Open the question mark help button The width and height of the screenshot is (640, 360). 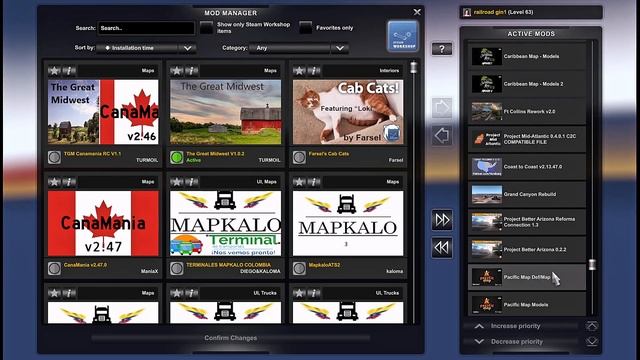click(x=442, y=49)
